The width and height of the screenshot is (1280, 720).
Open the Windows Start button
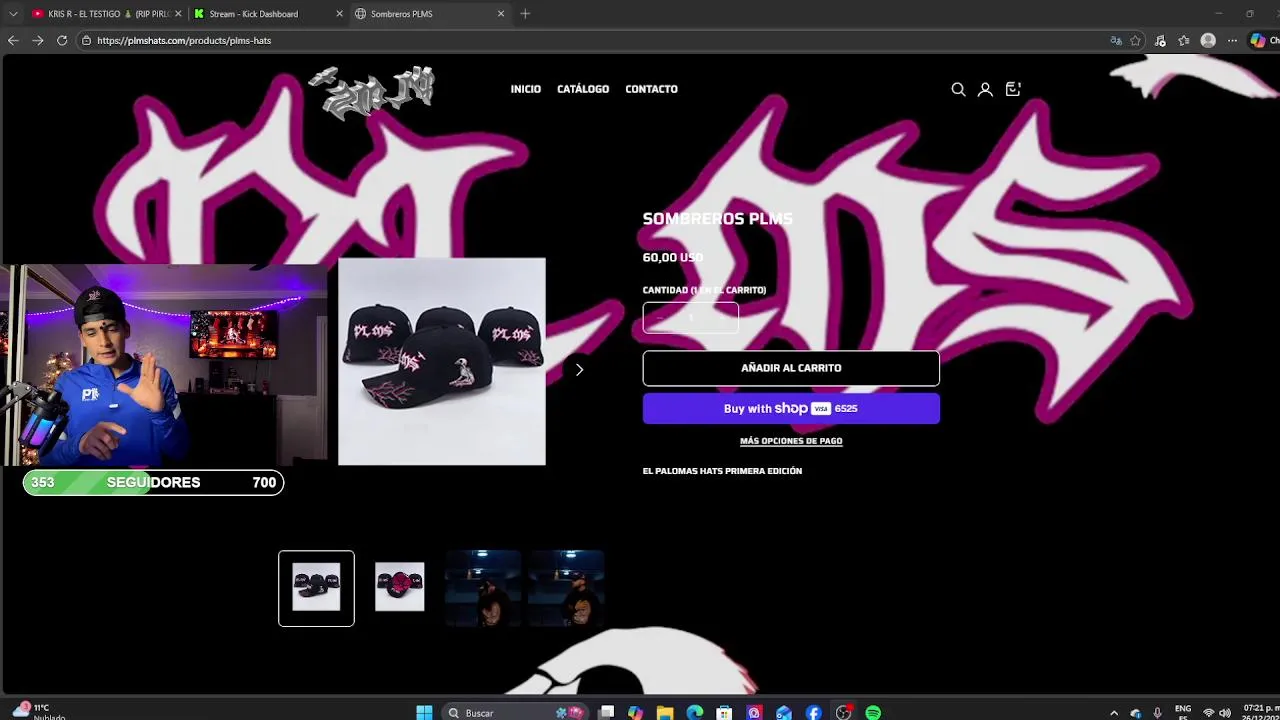tap(424, 712)
